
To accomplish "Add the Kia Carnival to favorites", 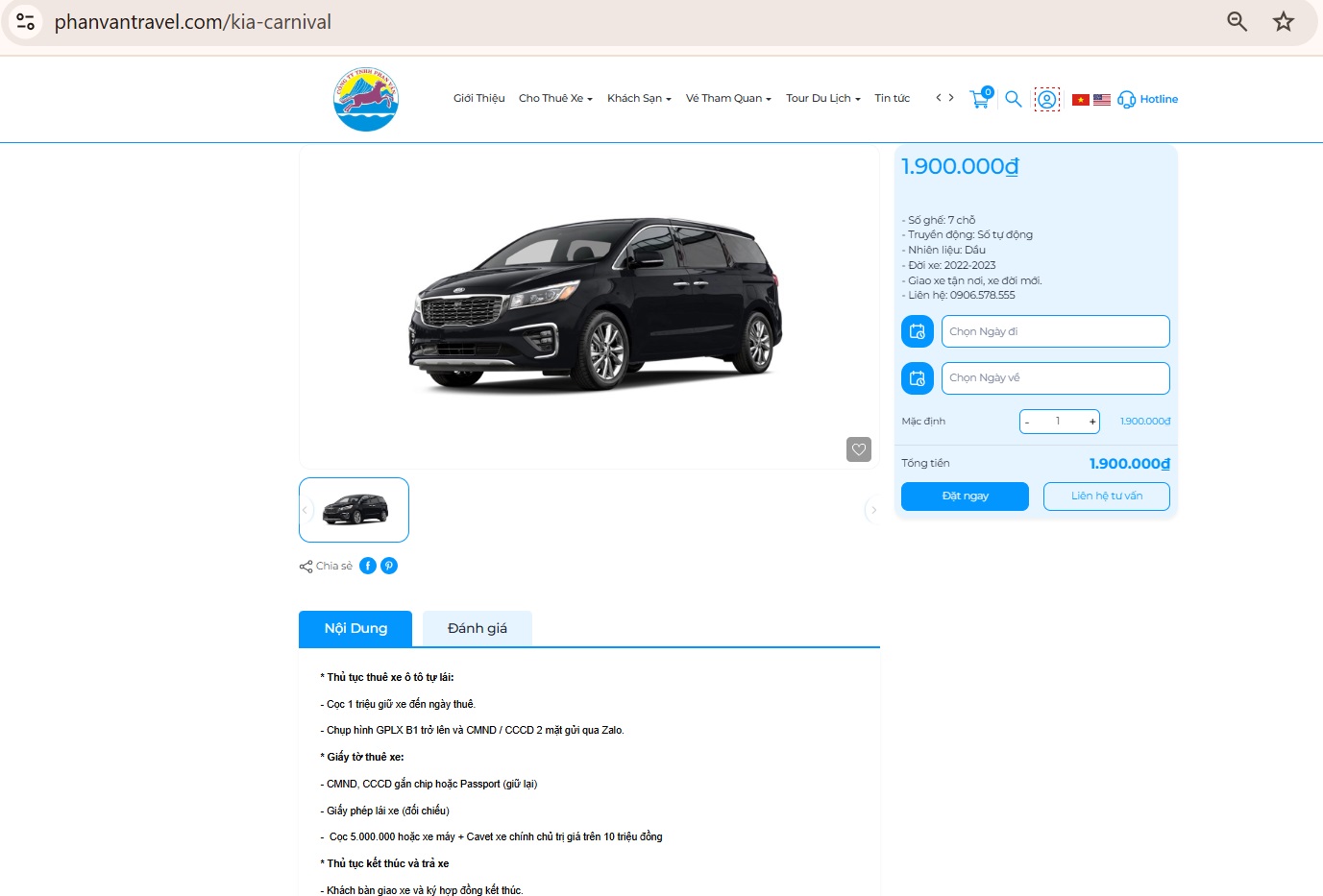I will [x=858, y=448].
